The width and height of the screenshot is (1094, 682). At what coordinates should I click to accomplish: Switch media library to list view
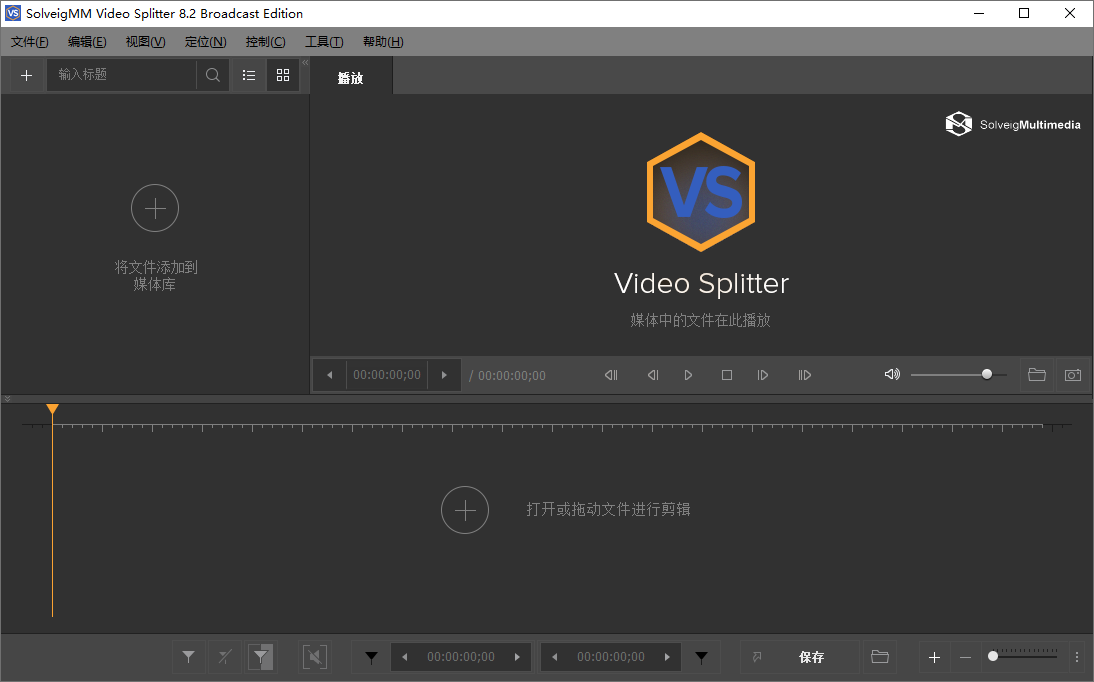click(248, 74)
